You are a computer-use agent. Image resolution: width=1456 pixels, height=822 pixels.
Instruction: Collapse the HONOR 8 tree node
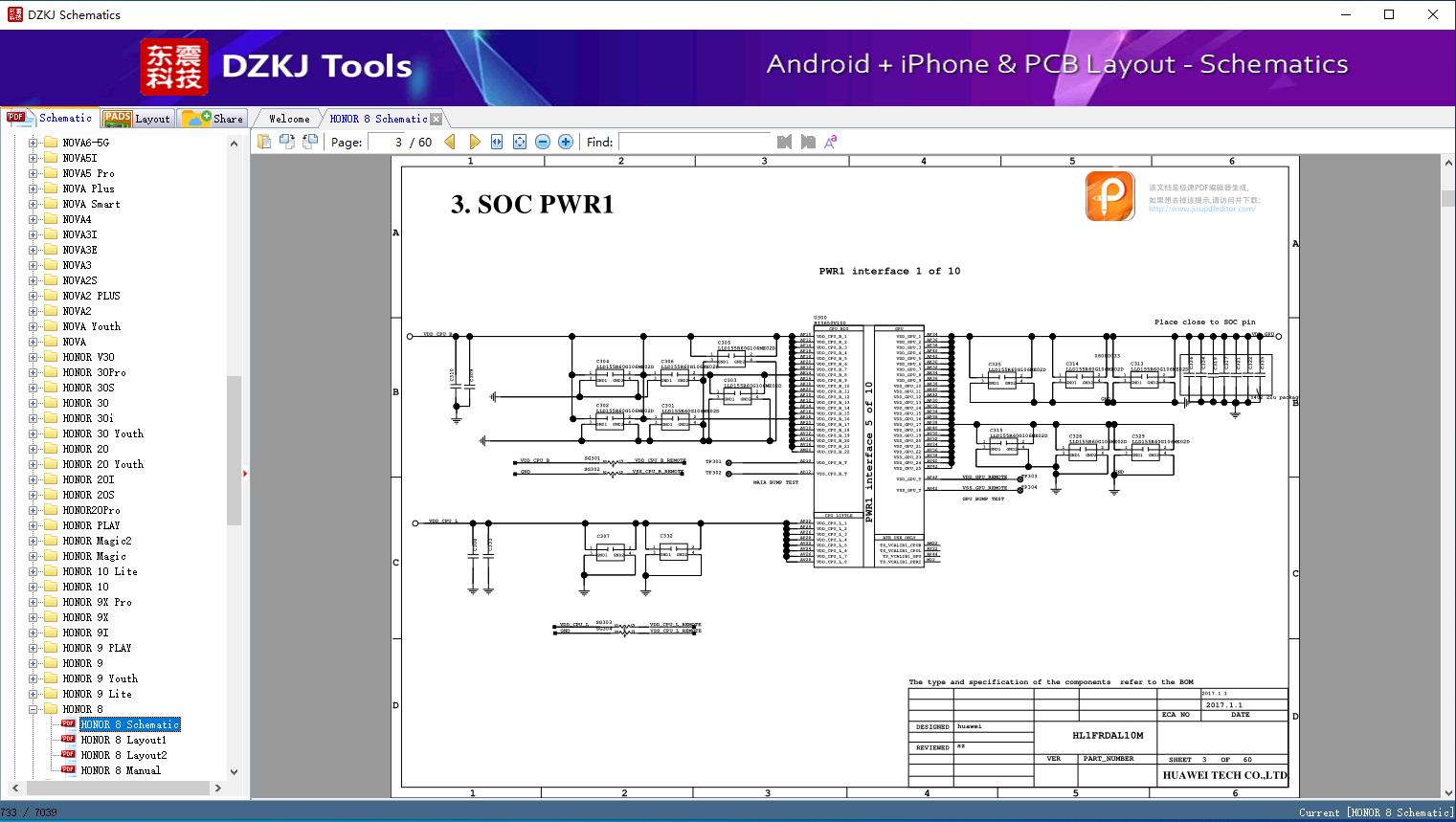click(x=34, y=709)
